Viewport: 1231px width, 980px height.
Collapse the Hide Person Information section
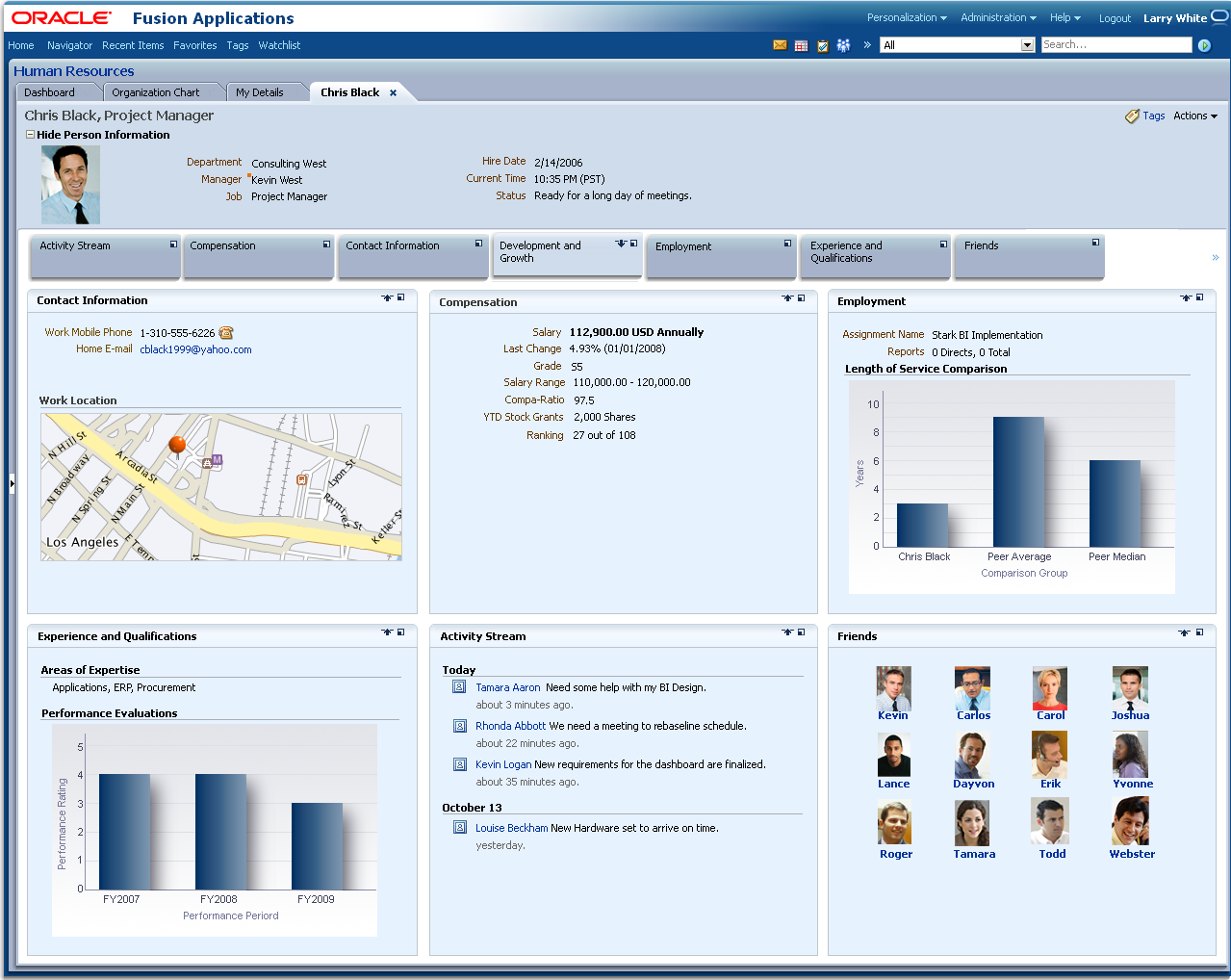[30, 135]
